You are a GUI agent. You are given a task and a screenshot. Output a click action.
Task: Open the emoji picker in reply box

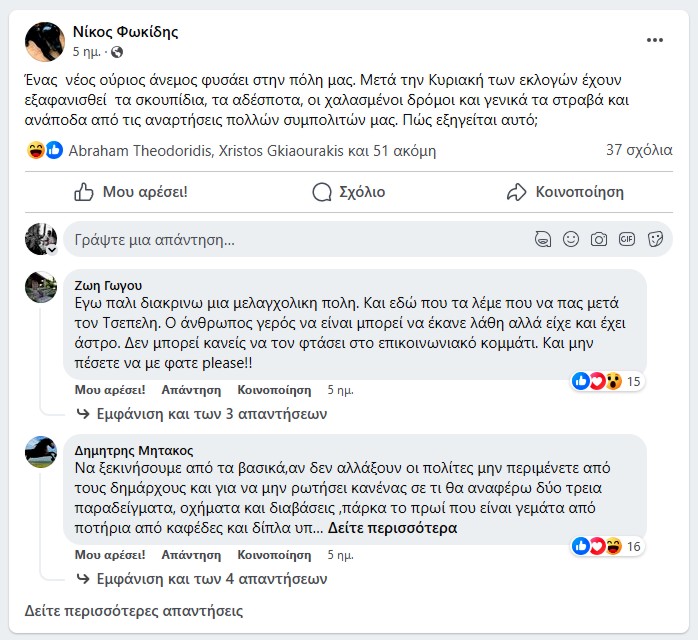pos(571,239)
